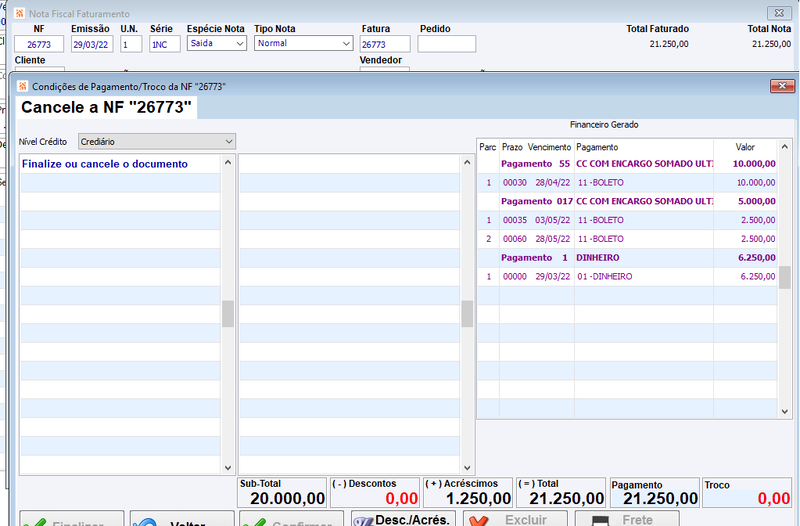The height and width of the screenshot is (526, 800).
Task: Click scroll up arrow of Financeiro Gerado table
Action: coord(785,147)
